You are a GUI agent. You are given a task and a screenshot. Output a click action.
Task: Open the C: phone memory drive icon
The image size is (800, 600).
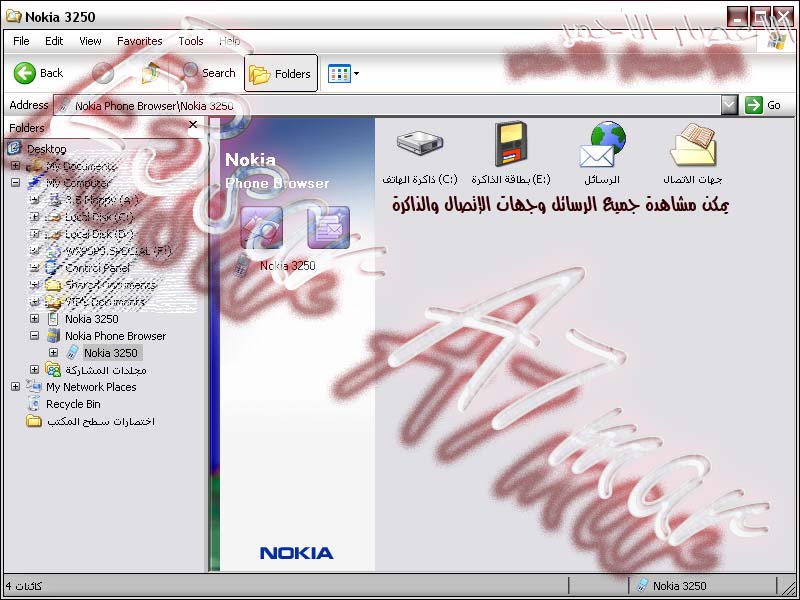(x=420, y=142)
